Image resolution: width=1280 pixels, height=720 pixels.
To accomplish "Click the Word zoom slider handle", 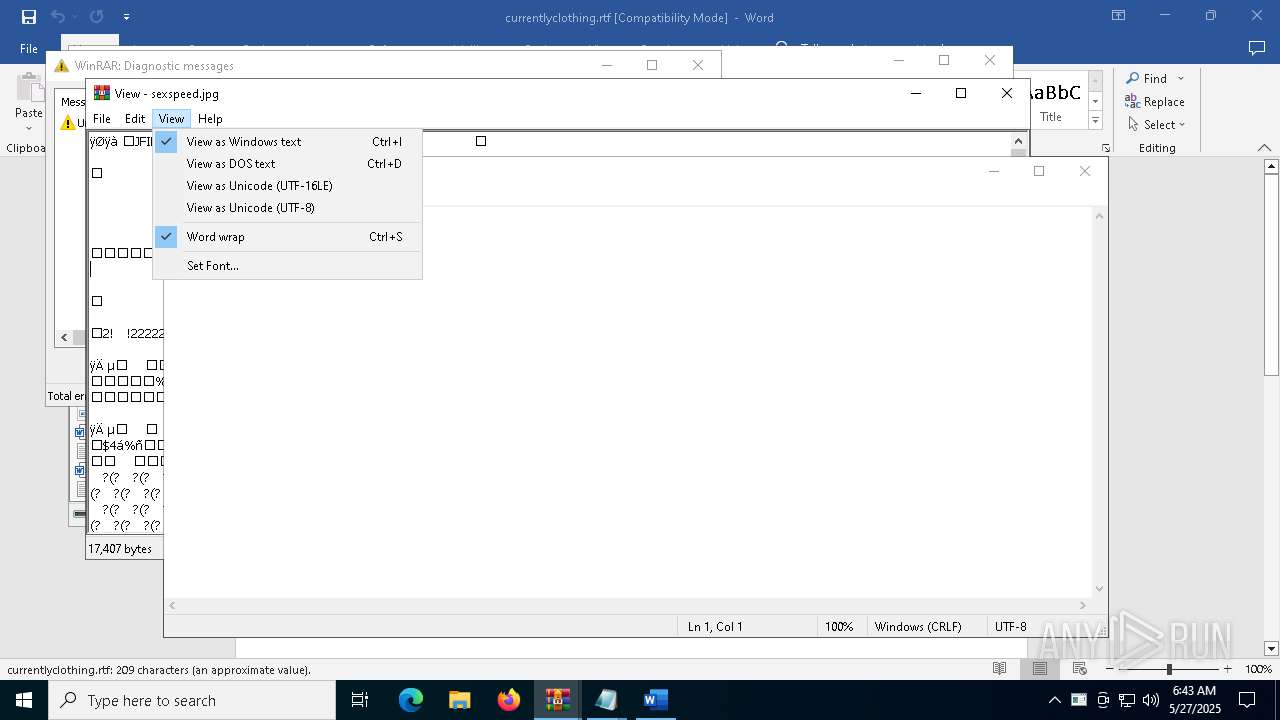I will [x=1169, y=669].
